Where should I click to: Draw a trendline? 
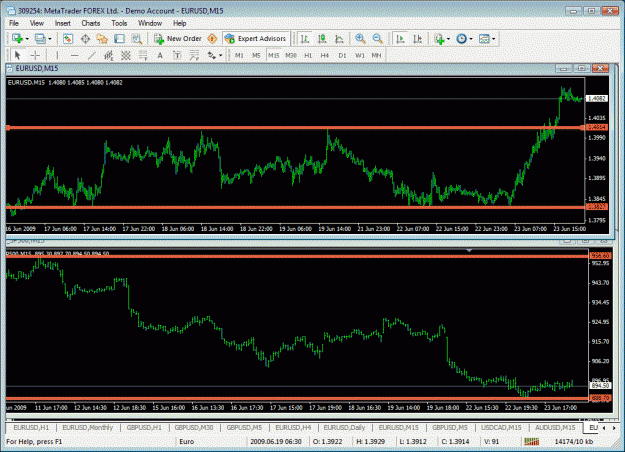[x=92, y=55]
